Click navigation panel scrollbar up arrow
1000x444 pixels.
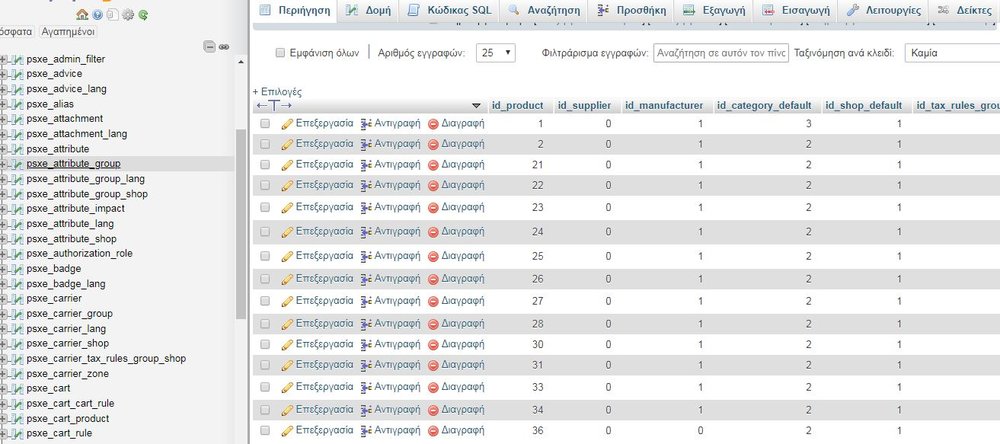point(240,63)
